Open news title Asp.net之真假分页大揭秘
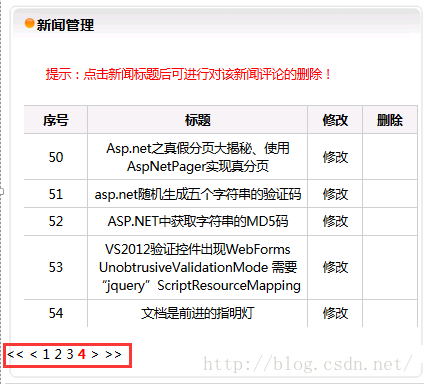Viewport: 424px width, 384px height. 198,157
